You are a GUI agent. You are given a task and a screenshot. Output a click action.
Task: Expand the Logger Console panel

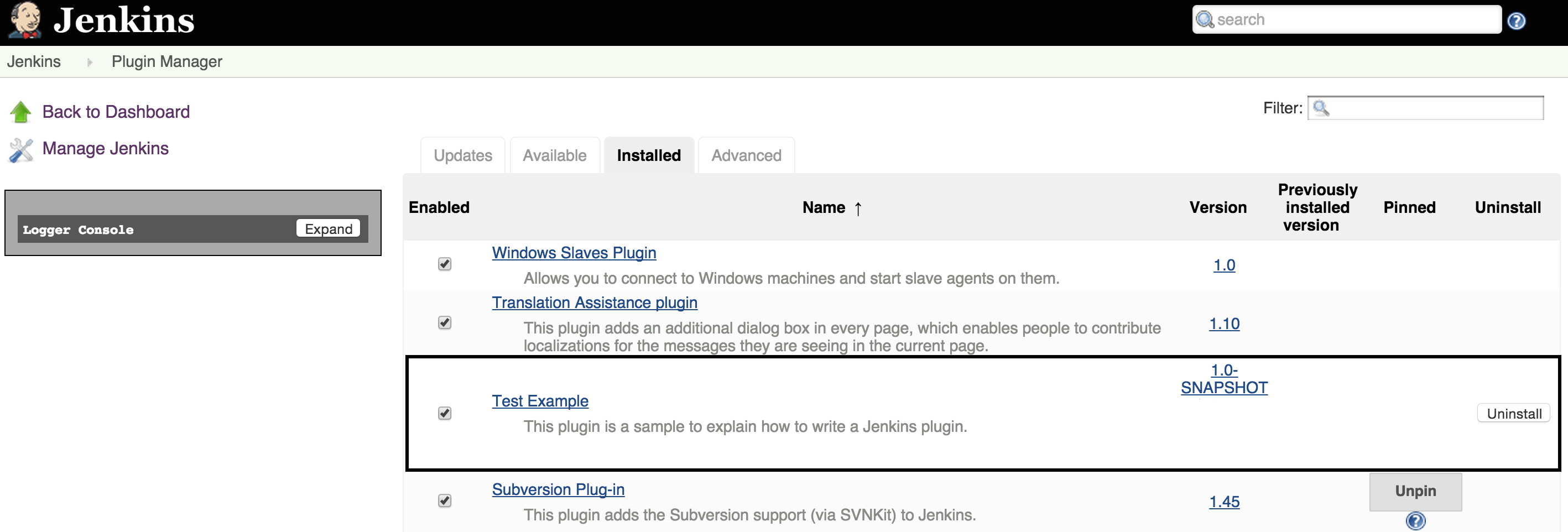coord(328,228)
